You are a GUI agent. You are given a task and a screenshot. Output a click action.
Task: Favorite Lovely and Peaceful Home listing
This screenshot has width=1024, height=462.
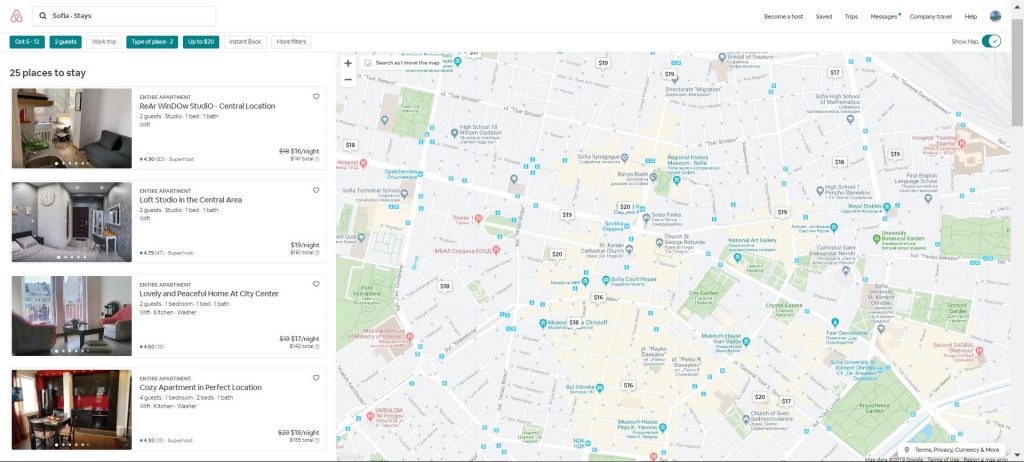pos(316,284)
